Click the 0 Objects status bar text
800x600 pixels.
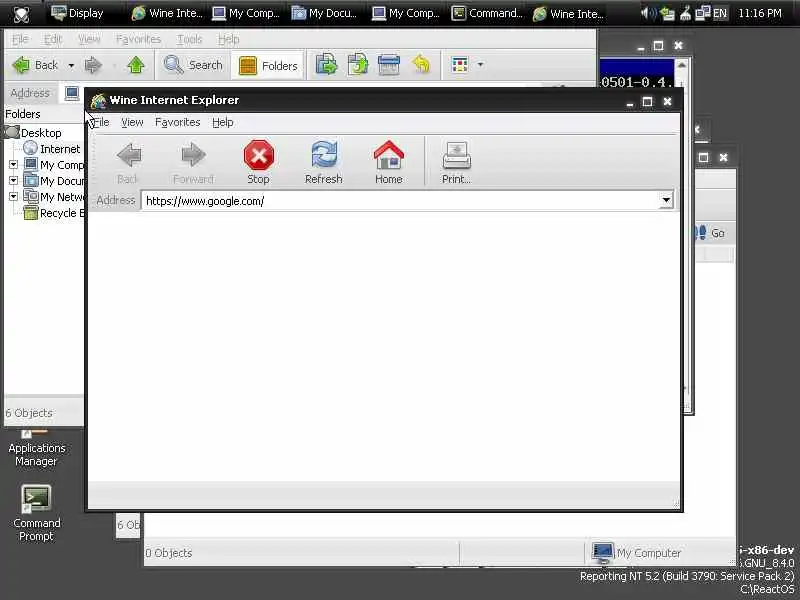pyautogui.click(x=169, y=553)
